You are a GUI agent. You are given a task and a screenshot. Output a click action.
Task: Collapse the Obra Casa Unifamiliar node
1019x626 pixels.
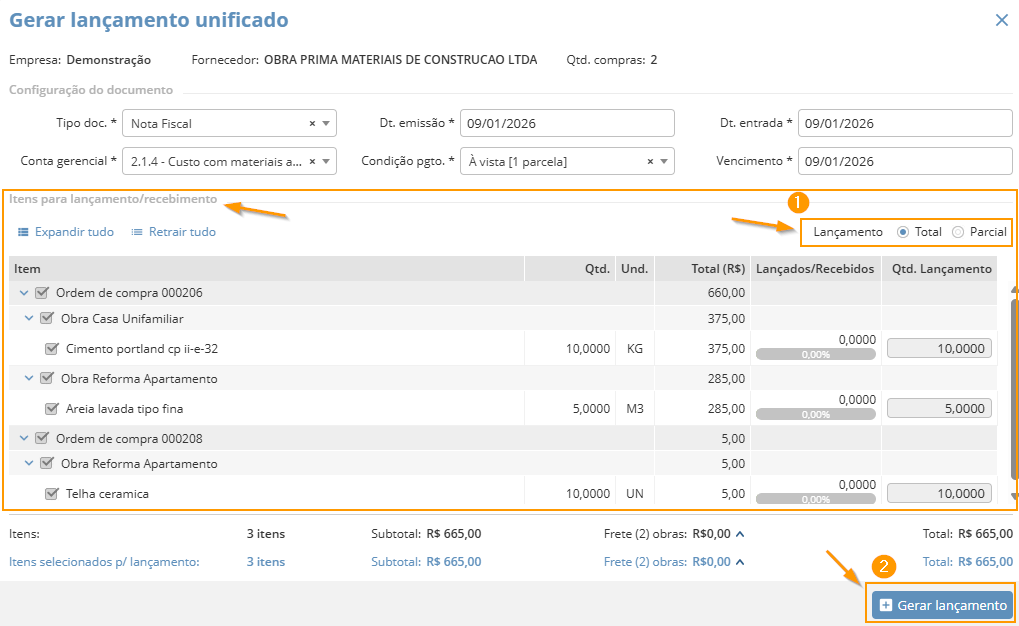point(29,319)
